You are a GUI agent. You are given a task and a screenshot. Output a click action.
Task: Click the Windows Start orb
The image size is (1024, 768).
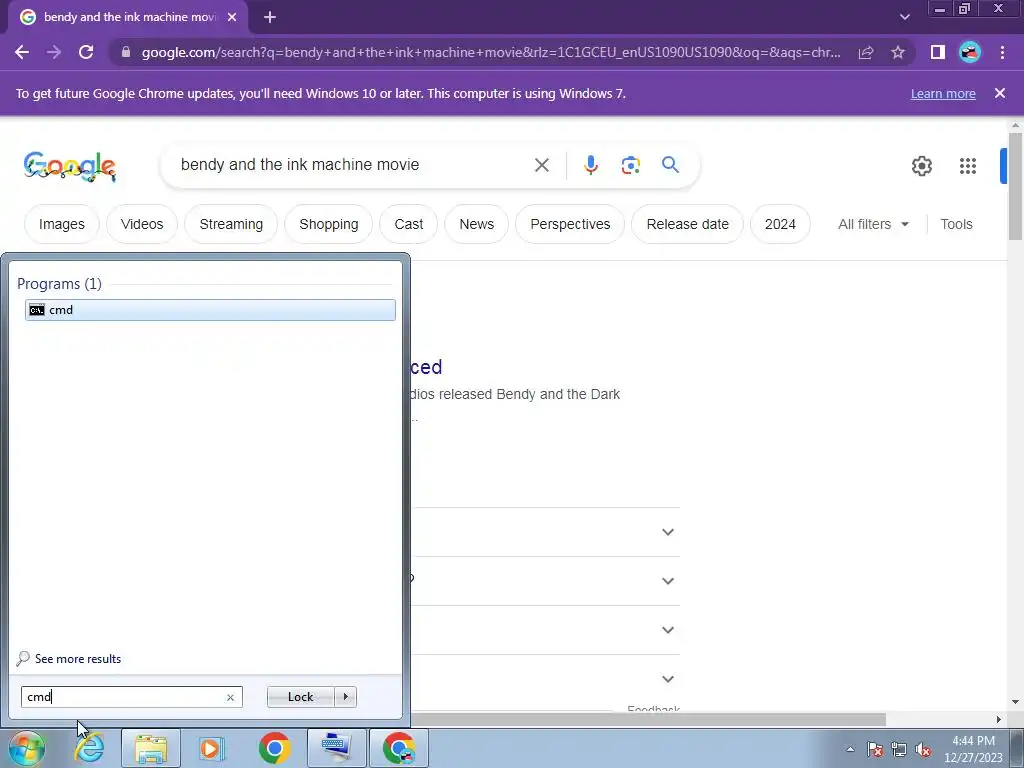[27, 748]
